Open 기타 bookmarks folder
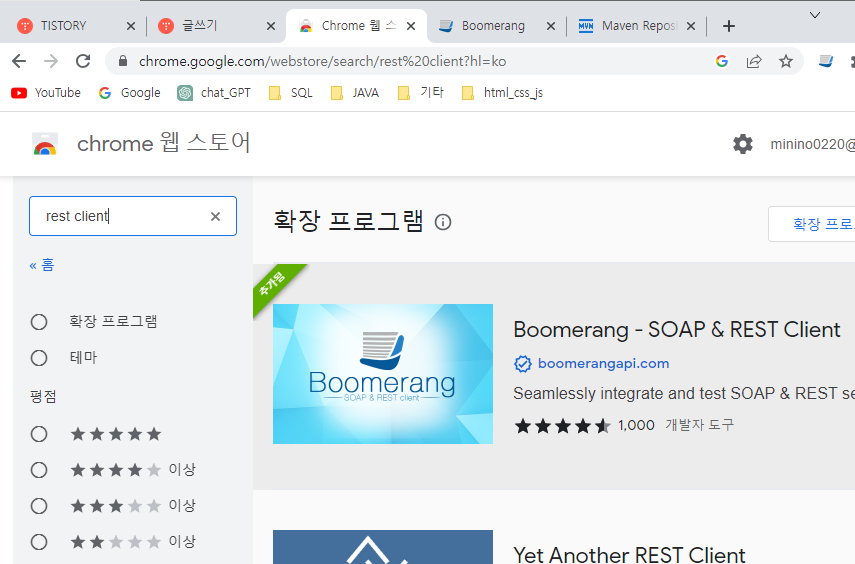855x564 pixels. [x=420, y=93]
